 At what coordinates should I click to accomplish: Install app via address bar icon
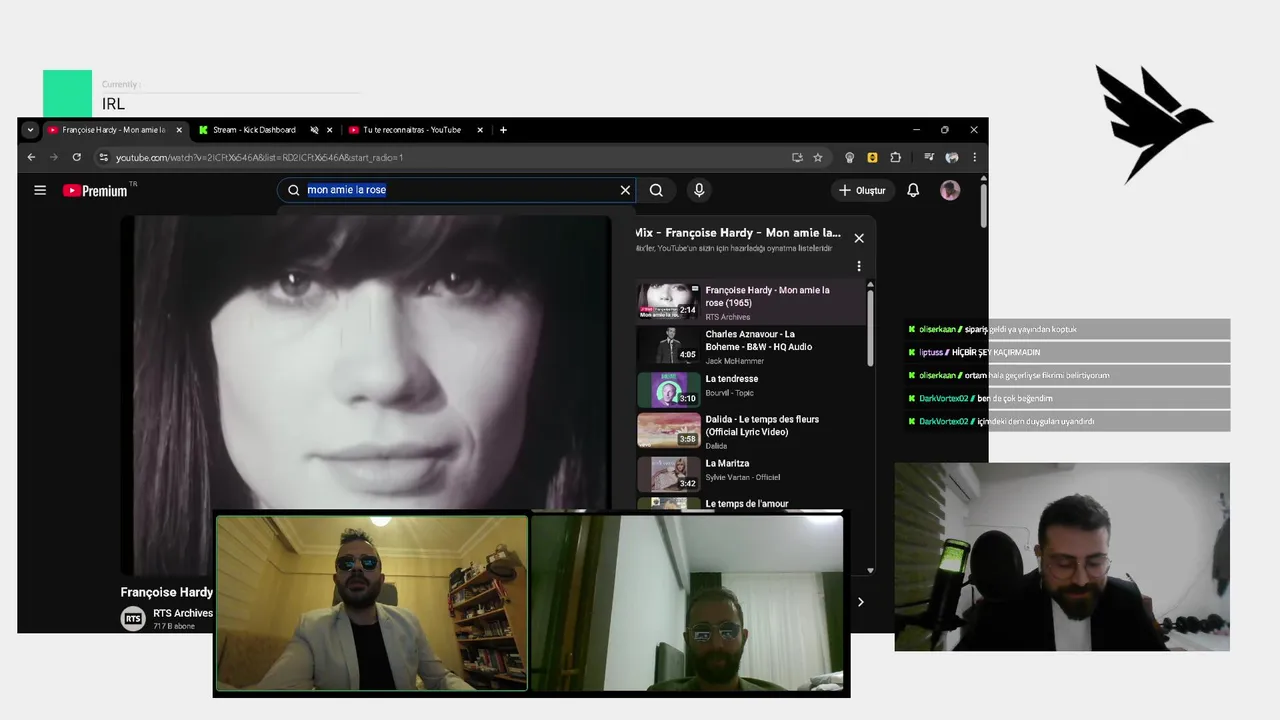(x=797, y=157)
